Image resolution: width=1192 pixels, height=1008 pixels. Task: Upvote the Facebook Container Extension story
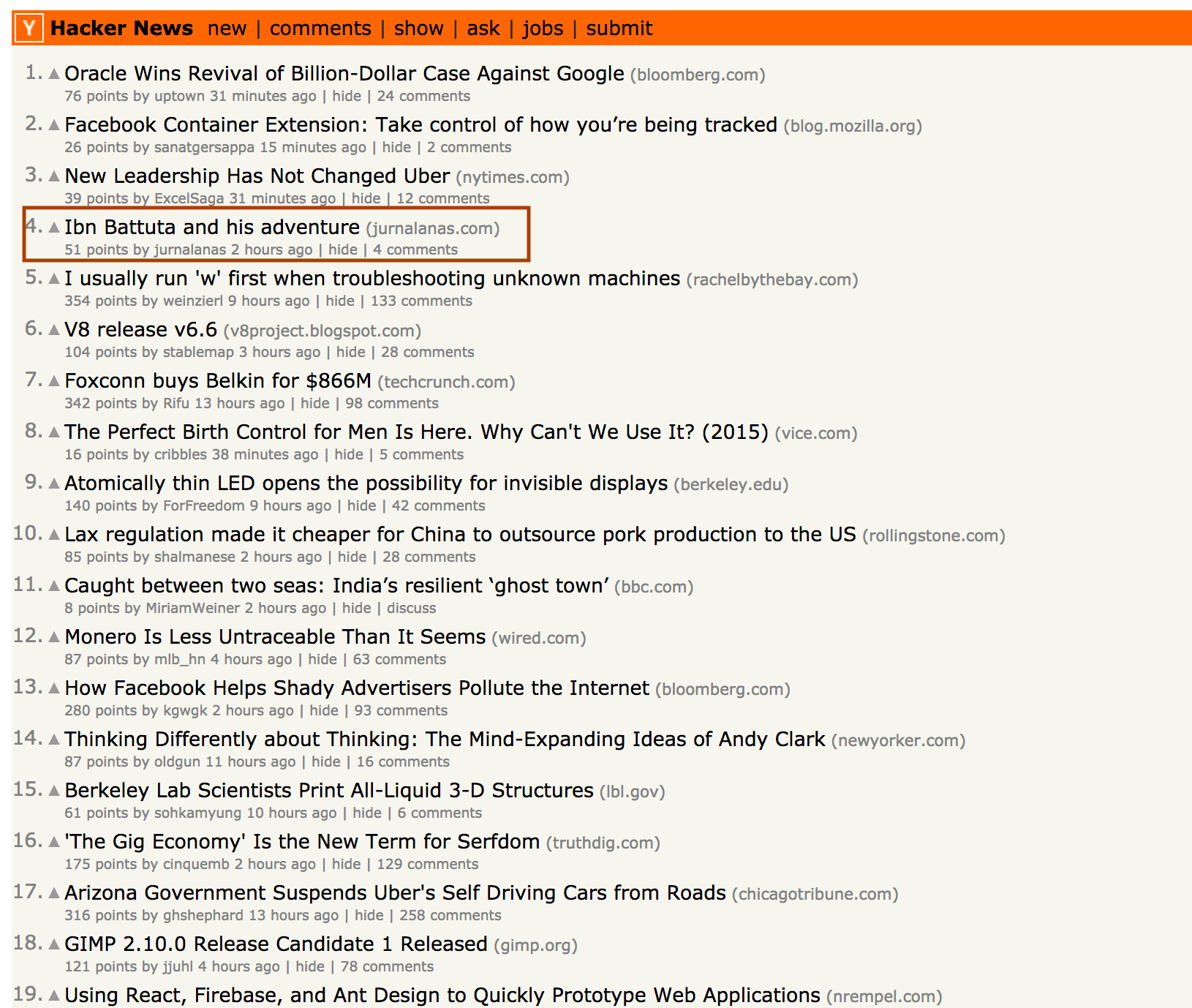54,125
